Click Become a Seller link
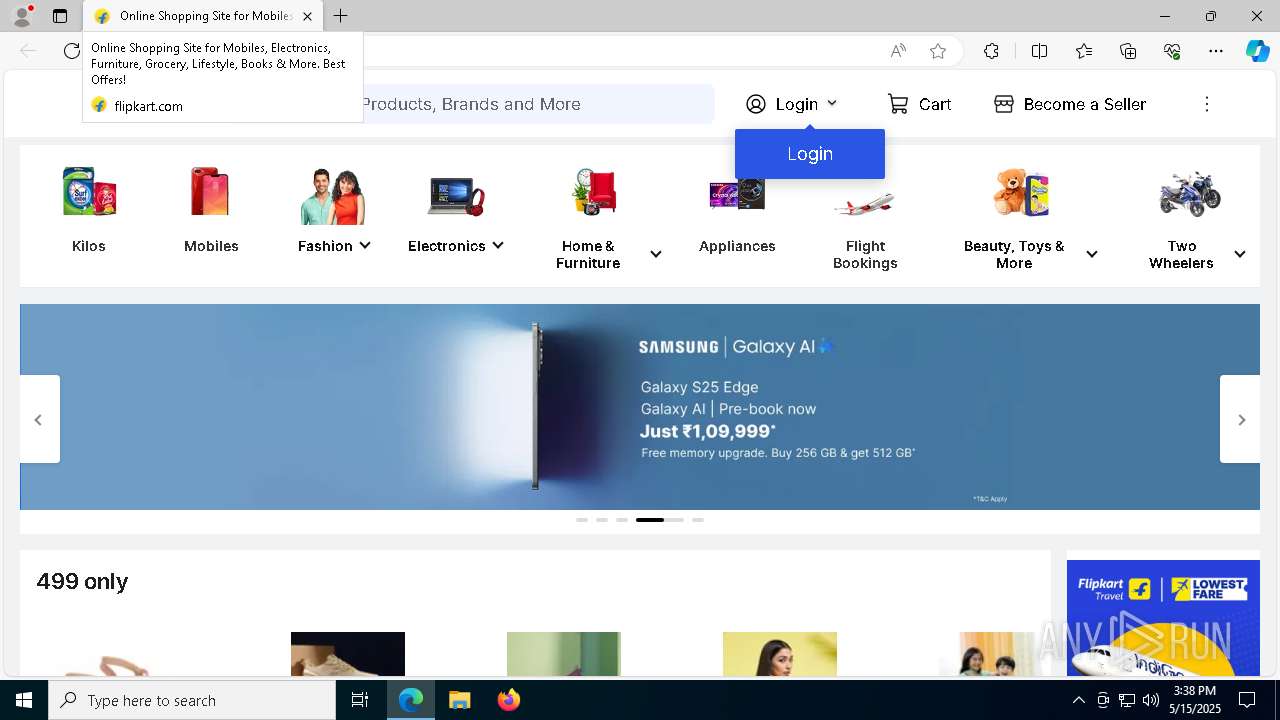Viewport: 1280px width, 720px height. click(1070, 104)
